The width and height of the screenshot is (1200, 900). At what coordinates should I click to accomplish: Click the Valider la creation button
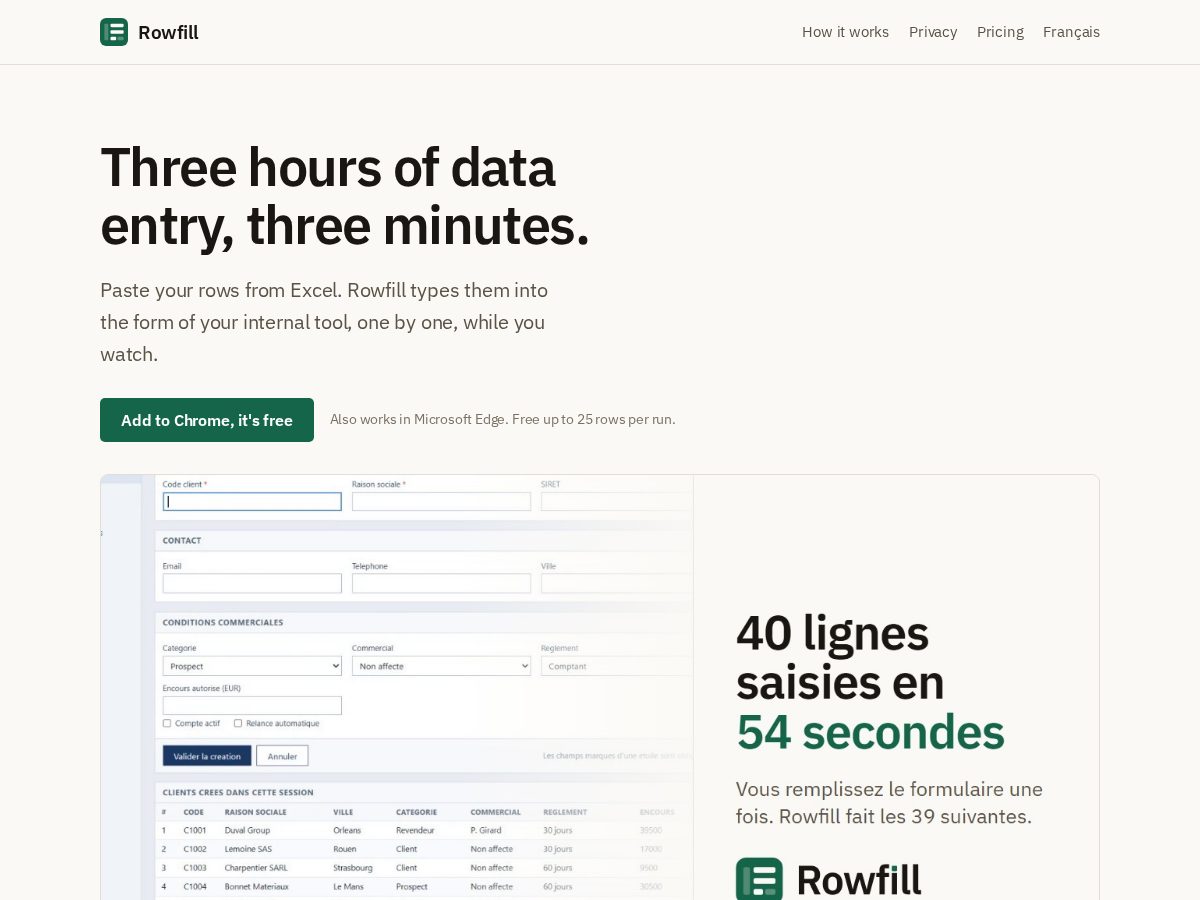coord(207,756)
